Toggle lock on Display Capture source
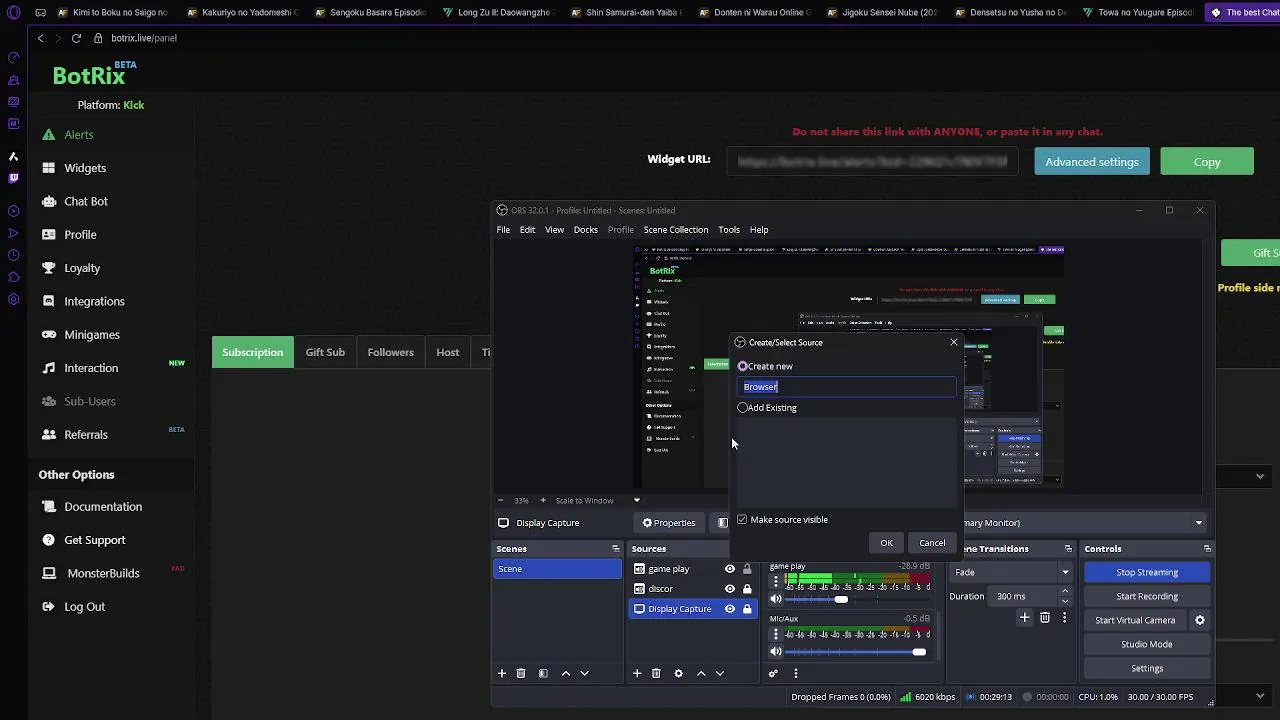 tap(747, 609)
